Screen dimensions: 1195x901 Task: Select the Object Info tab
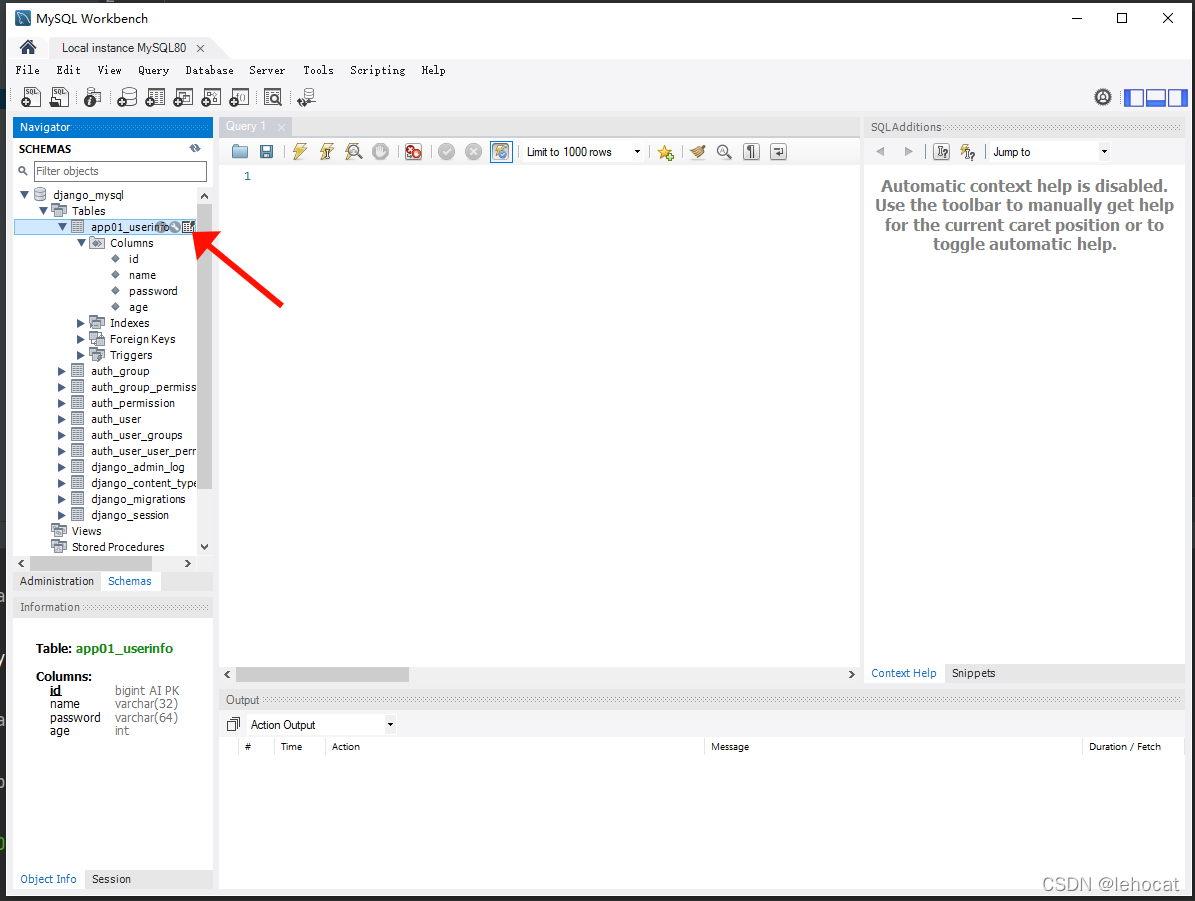48,879
